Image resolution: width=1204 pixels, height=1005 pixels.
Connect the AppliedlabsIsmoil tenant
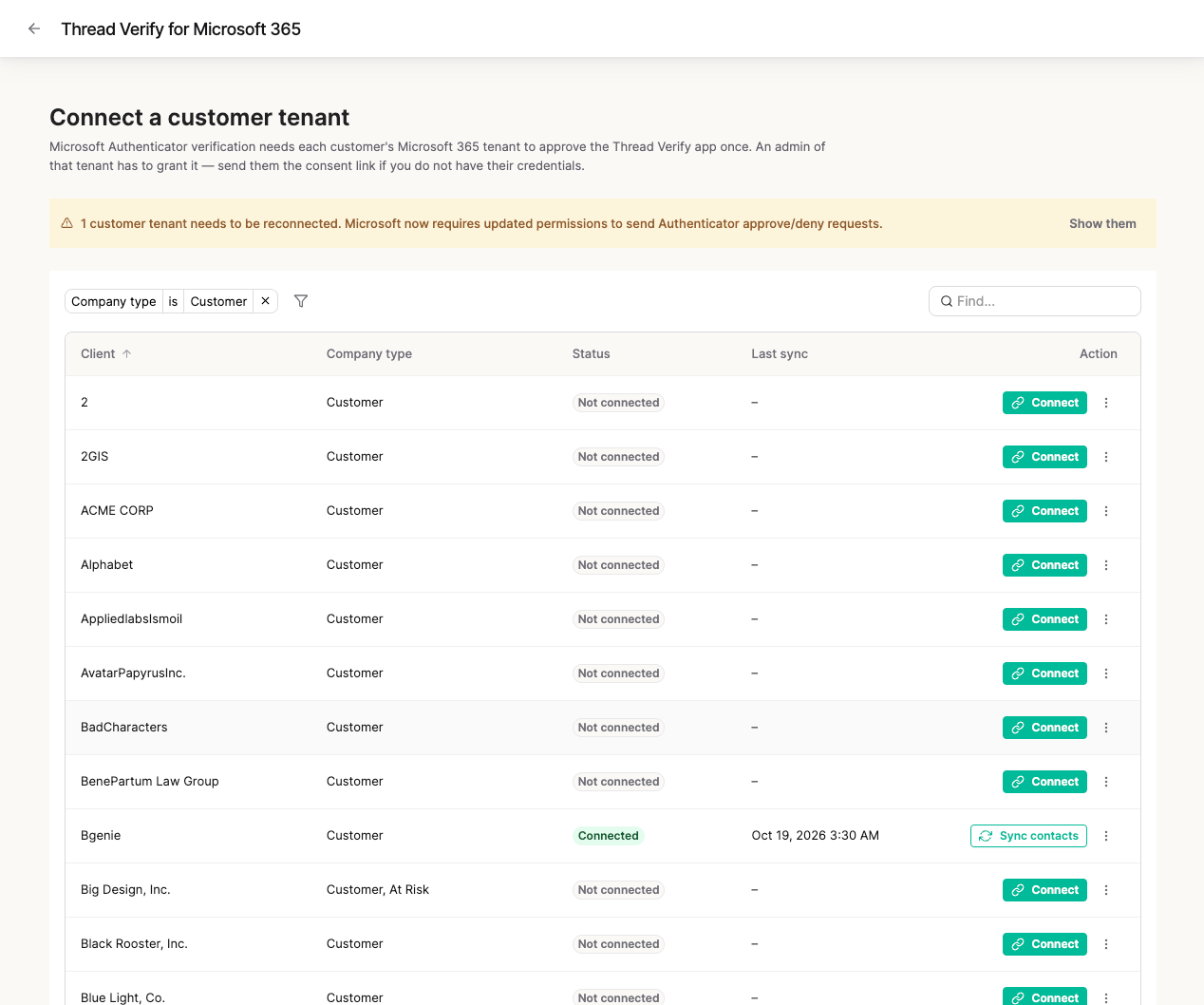pos(1044,619)
